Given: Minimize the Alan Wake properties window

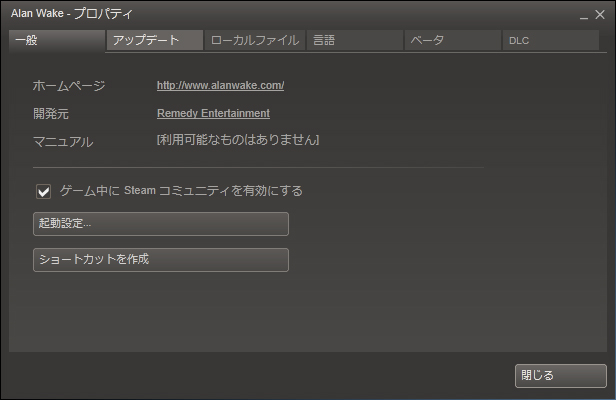Looking at the screenshot, I should tap(584, 16).
